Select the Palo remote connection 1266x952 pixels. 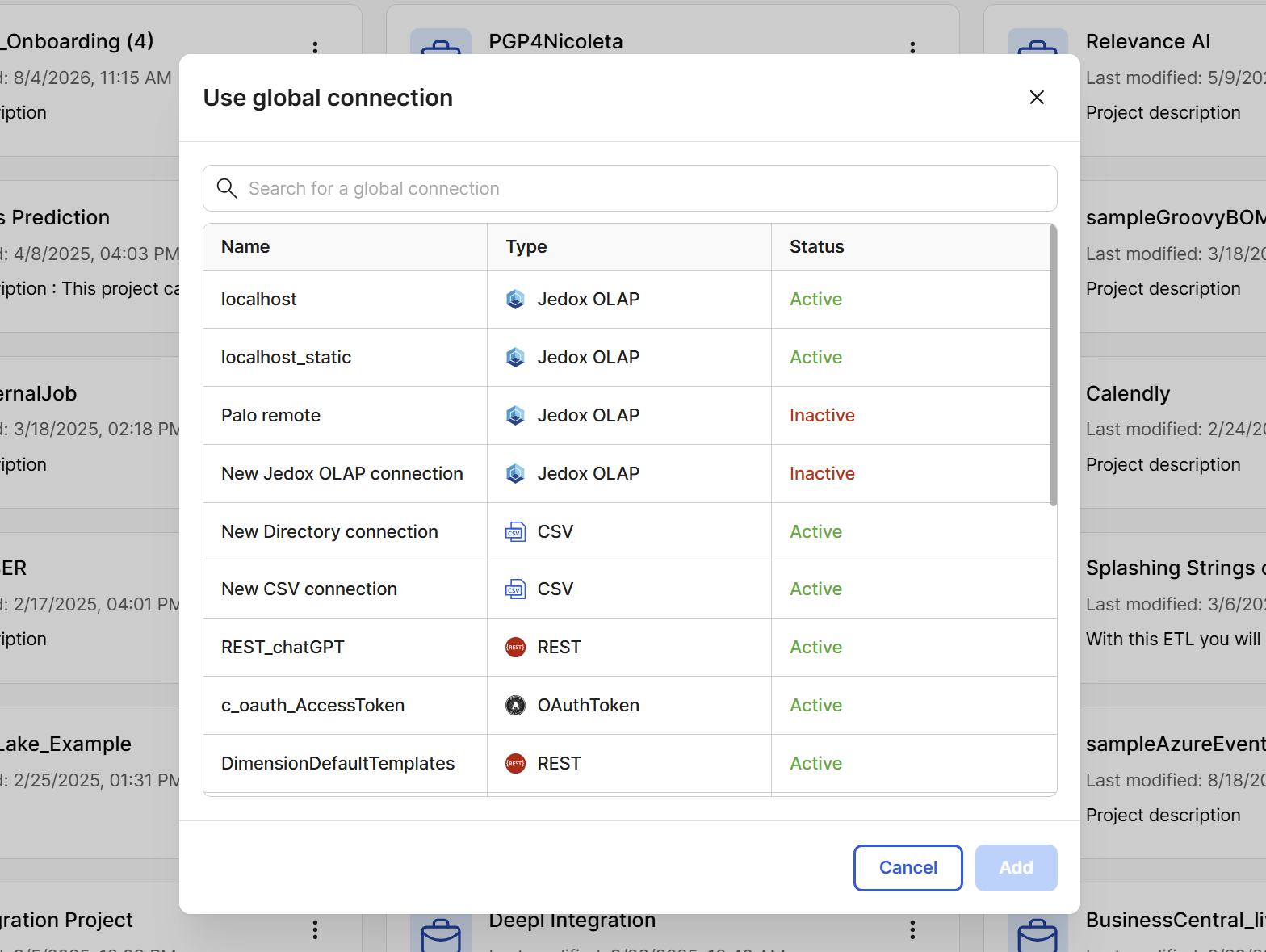pyautogui.click(x=627, y=415)
